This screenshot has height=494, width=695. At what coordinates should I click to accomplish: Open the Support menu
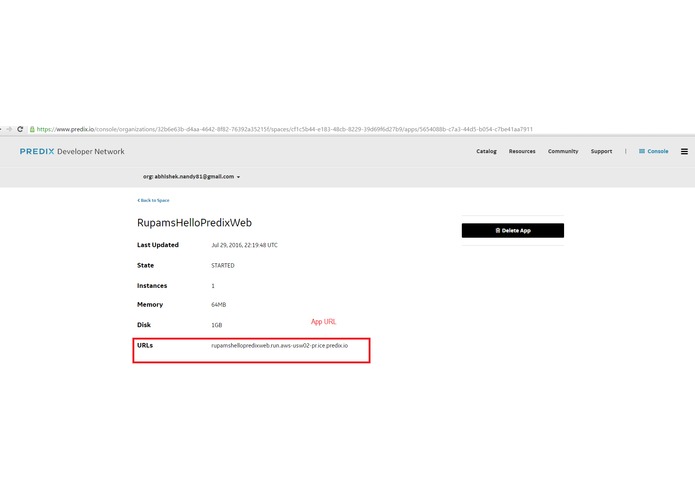click(x=601, y=151)
